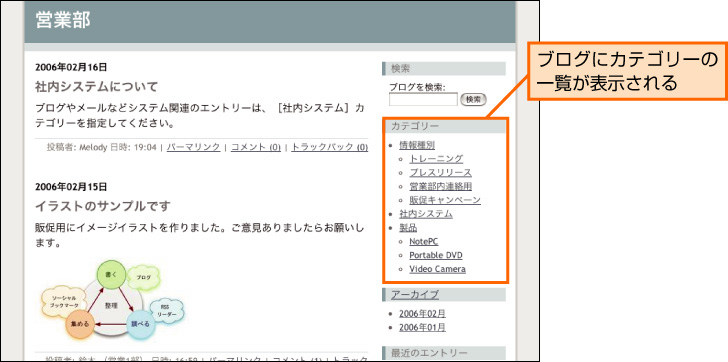Screen dimensions: 728x362
Task: Open the NotePC product category
Action: (423, 241)
